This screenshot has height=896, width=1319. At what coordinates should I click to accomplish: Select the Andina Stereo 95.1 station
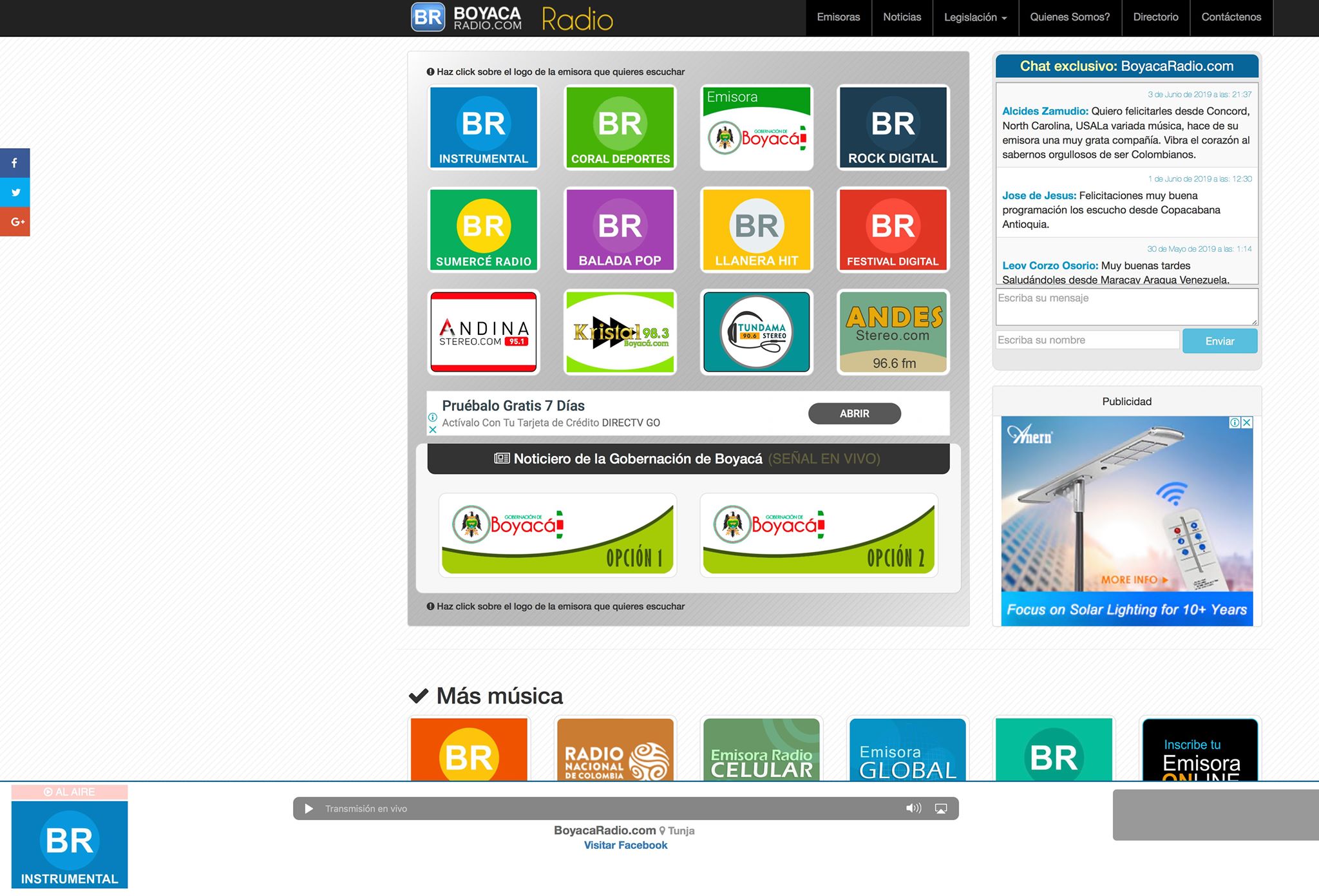pos(484,332)
